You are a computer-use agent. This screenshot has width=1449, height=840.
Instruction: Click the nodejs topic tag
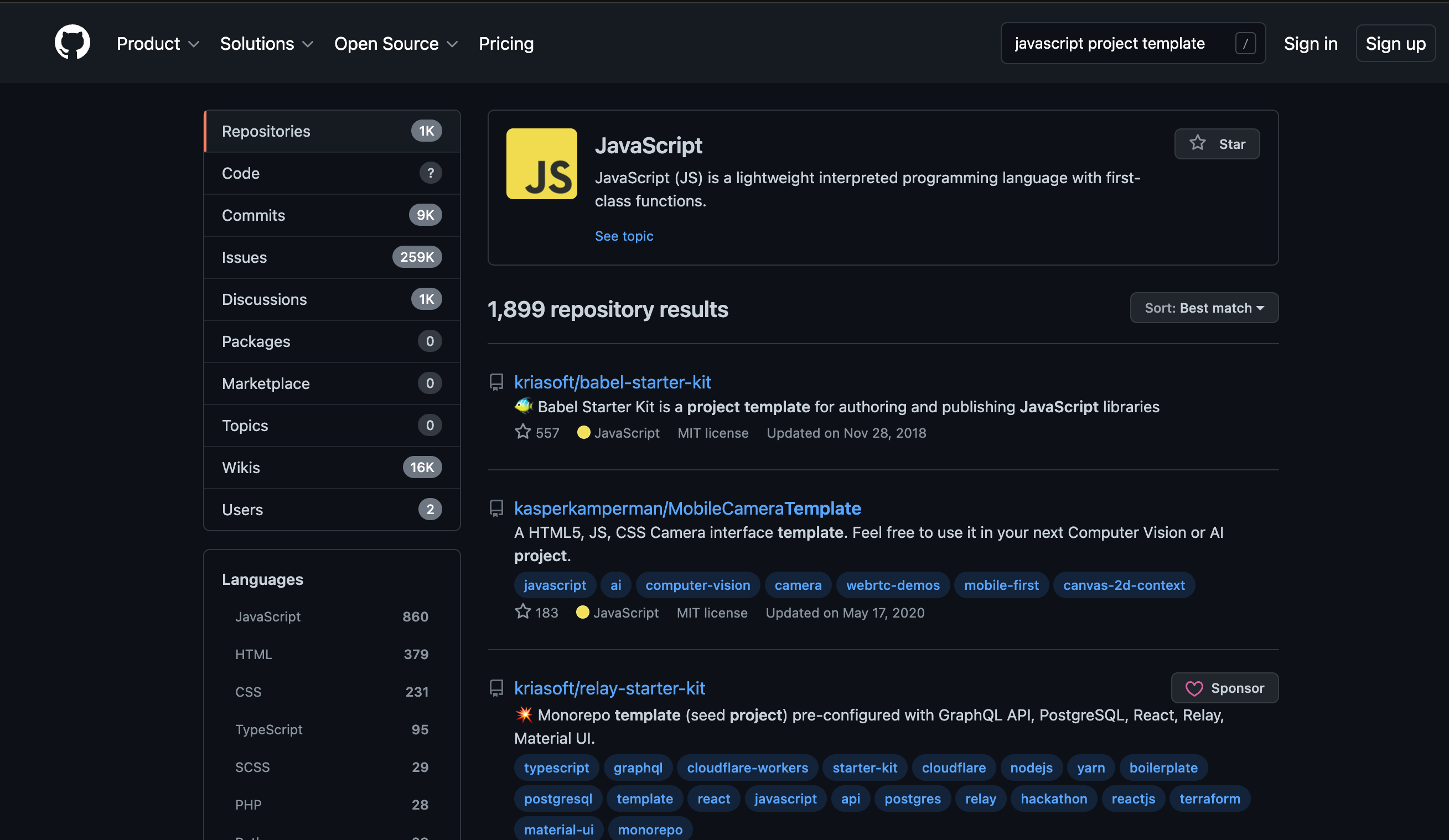[1031, 768]
